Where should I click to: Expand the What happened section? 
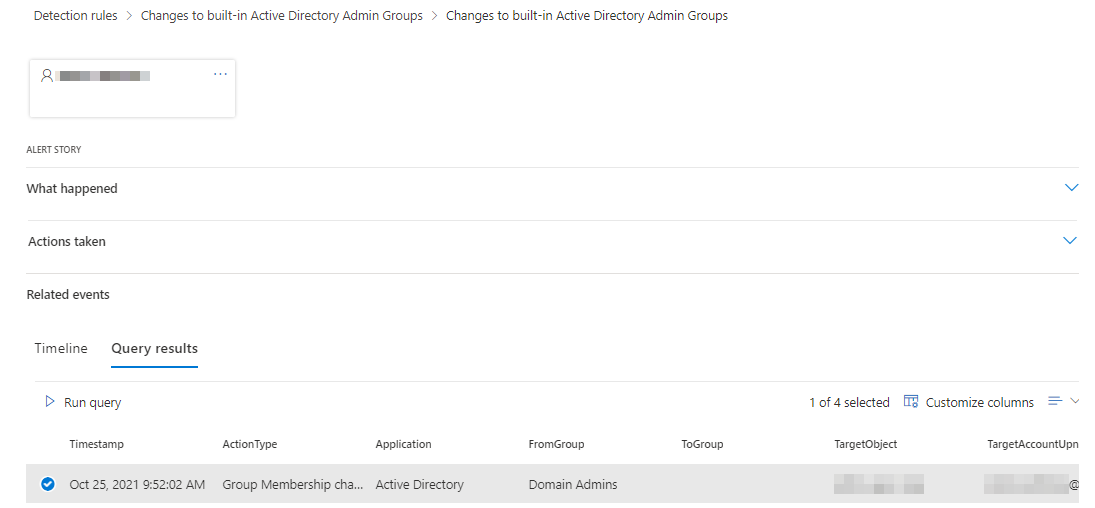tap(1072, 188)
